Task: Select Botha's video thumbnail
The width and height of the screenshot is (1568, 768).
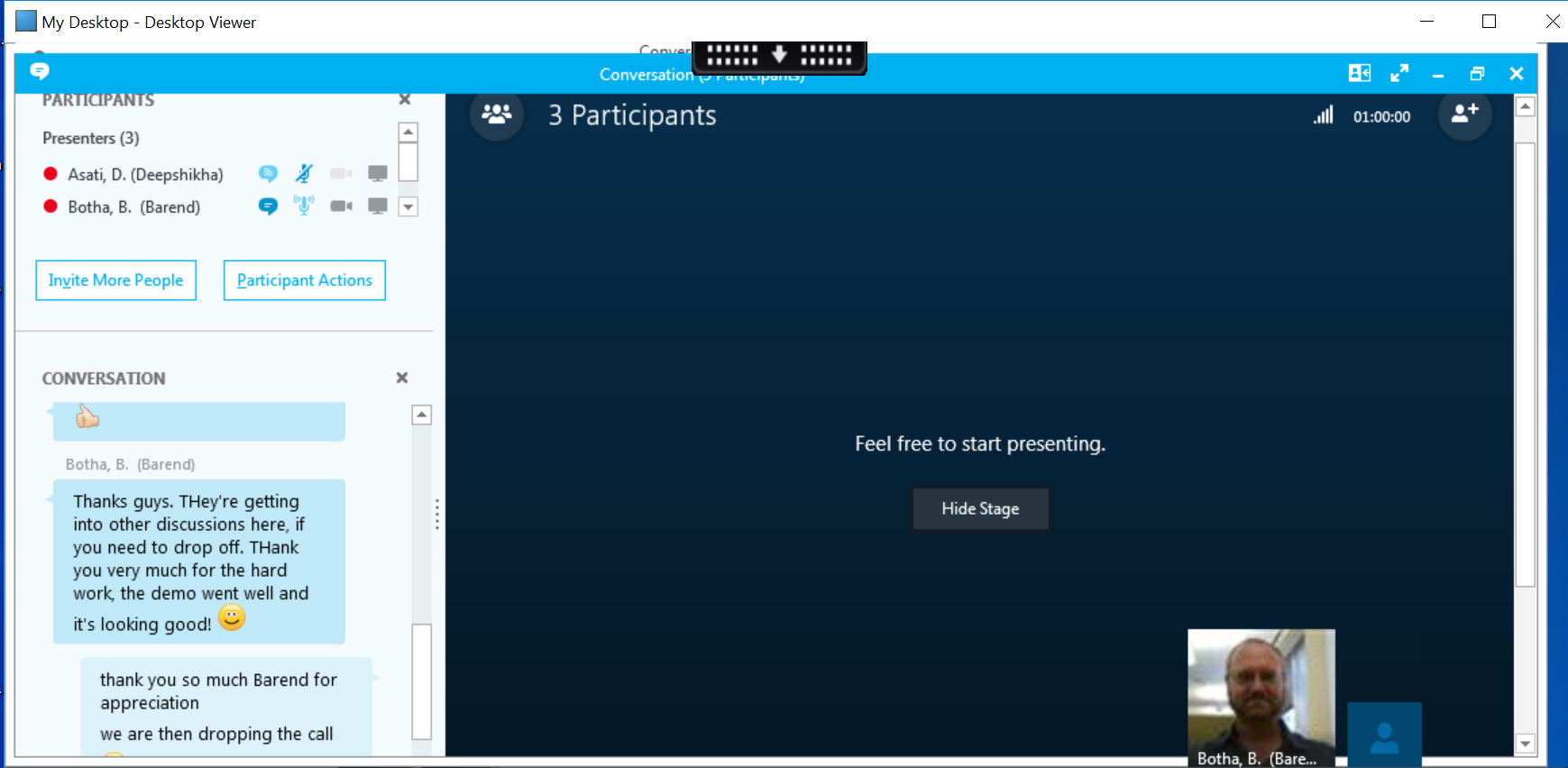Action: click(x=1261, y=694)
